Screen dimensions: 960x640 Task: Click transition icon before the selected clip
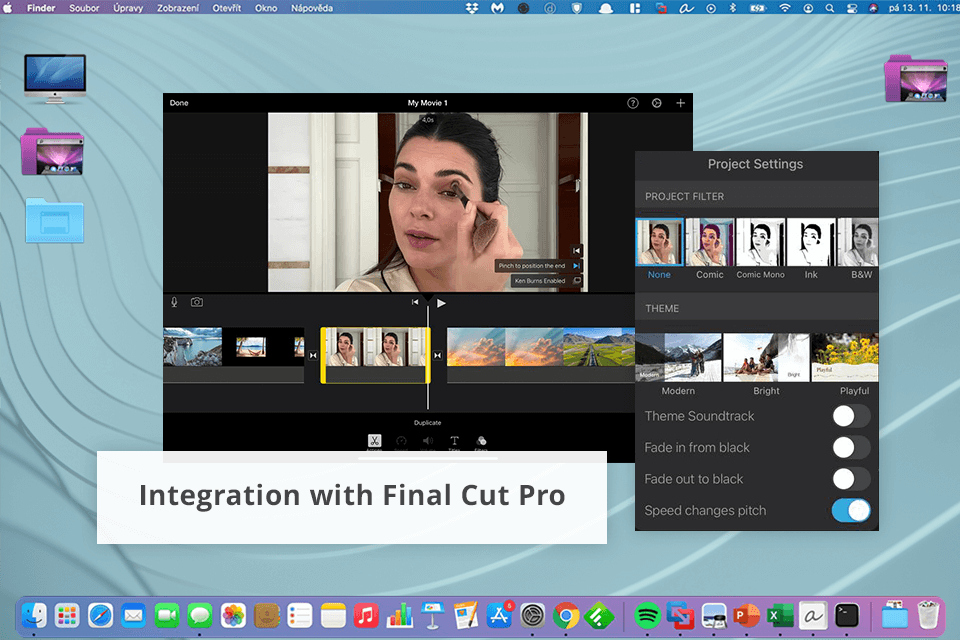click(x=313, y=355)
